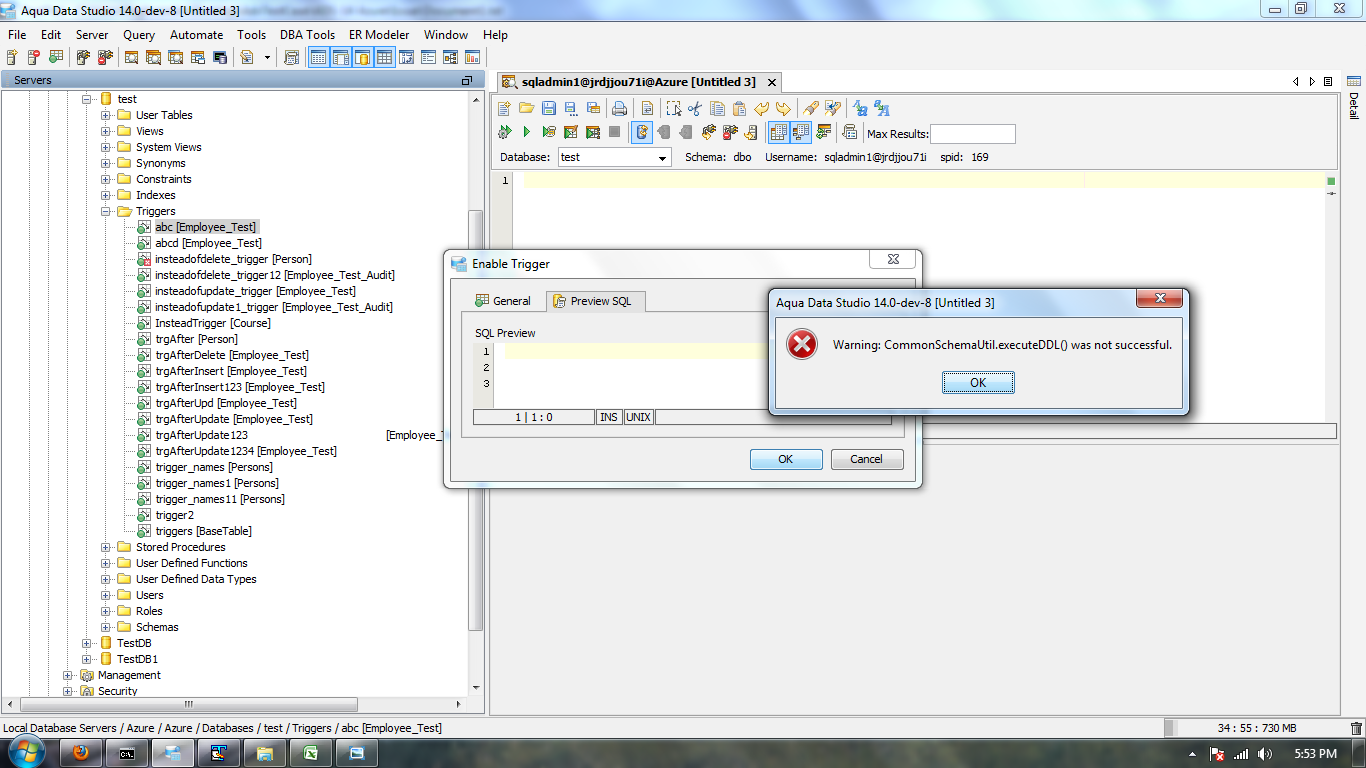Open the Automate menu
1366x768 pixels.
tap(196, 34)
